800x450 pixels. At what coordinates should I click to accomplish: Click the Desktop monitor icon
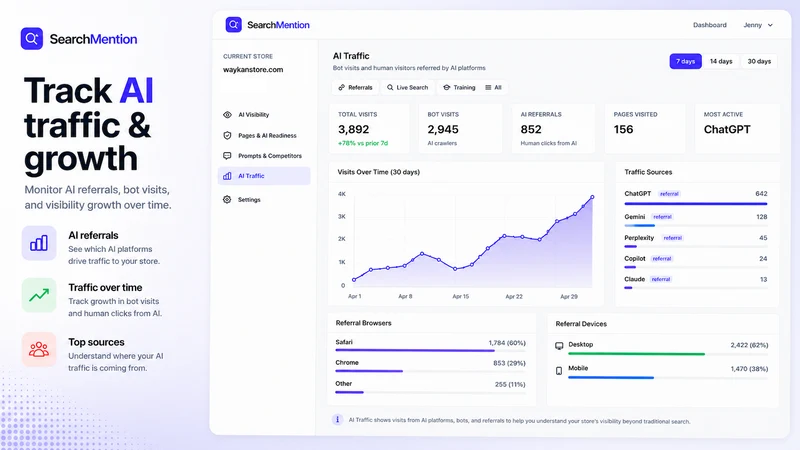[x=559, y=346]
